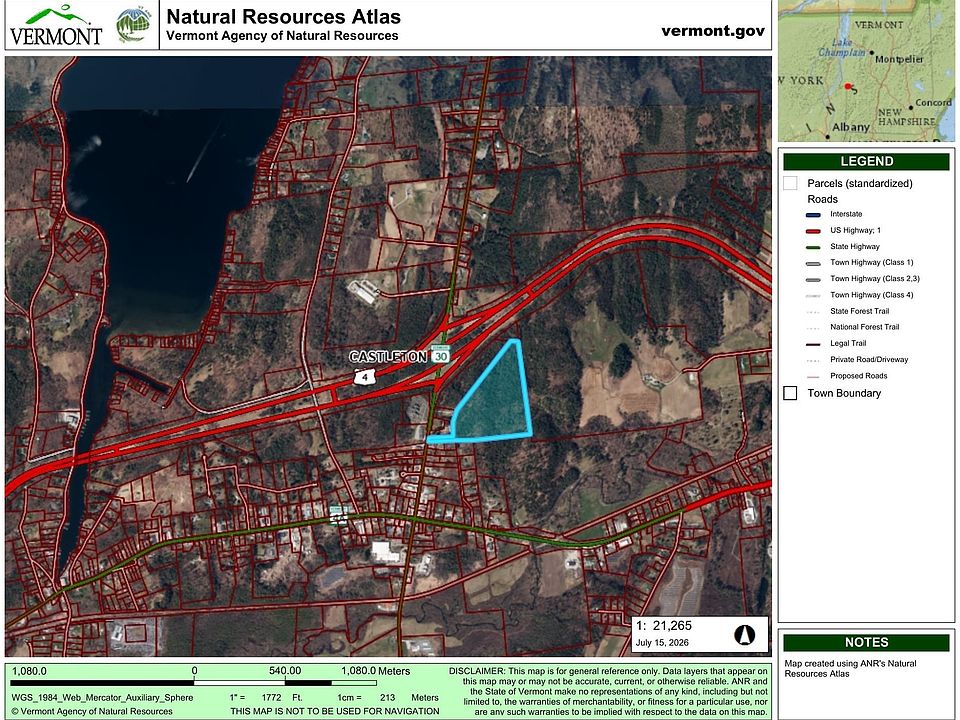Click the "July 15, 2026" date text

662,642
